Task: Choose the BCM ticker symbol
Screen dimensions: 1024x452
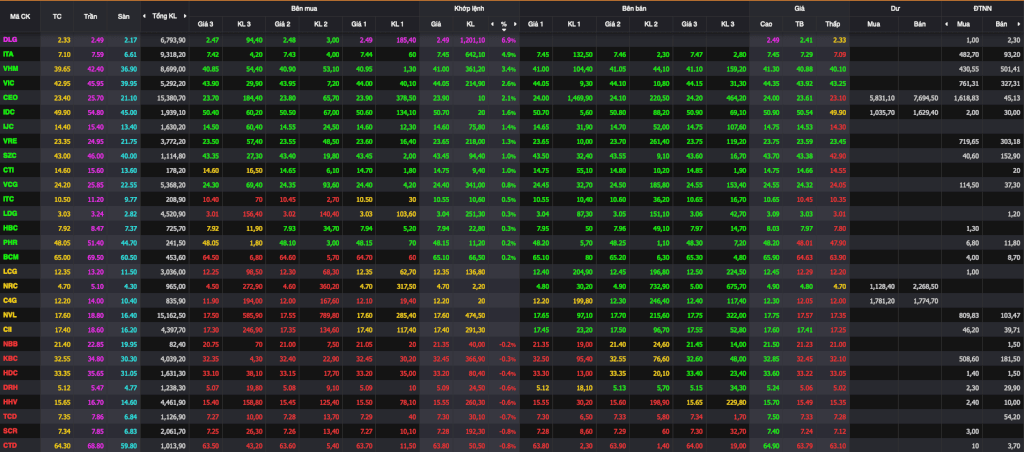Action: [10, 257]
